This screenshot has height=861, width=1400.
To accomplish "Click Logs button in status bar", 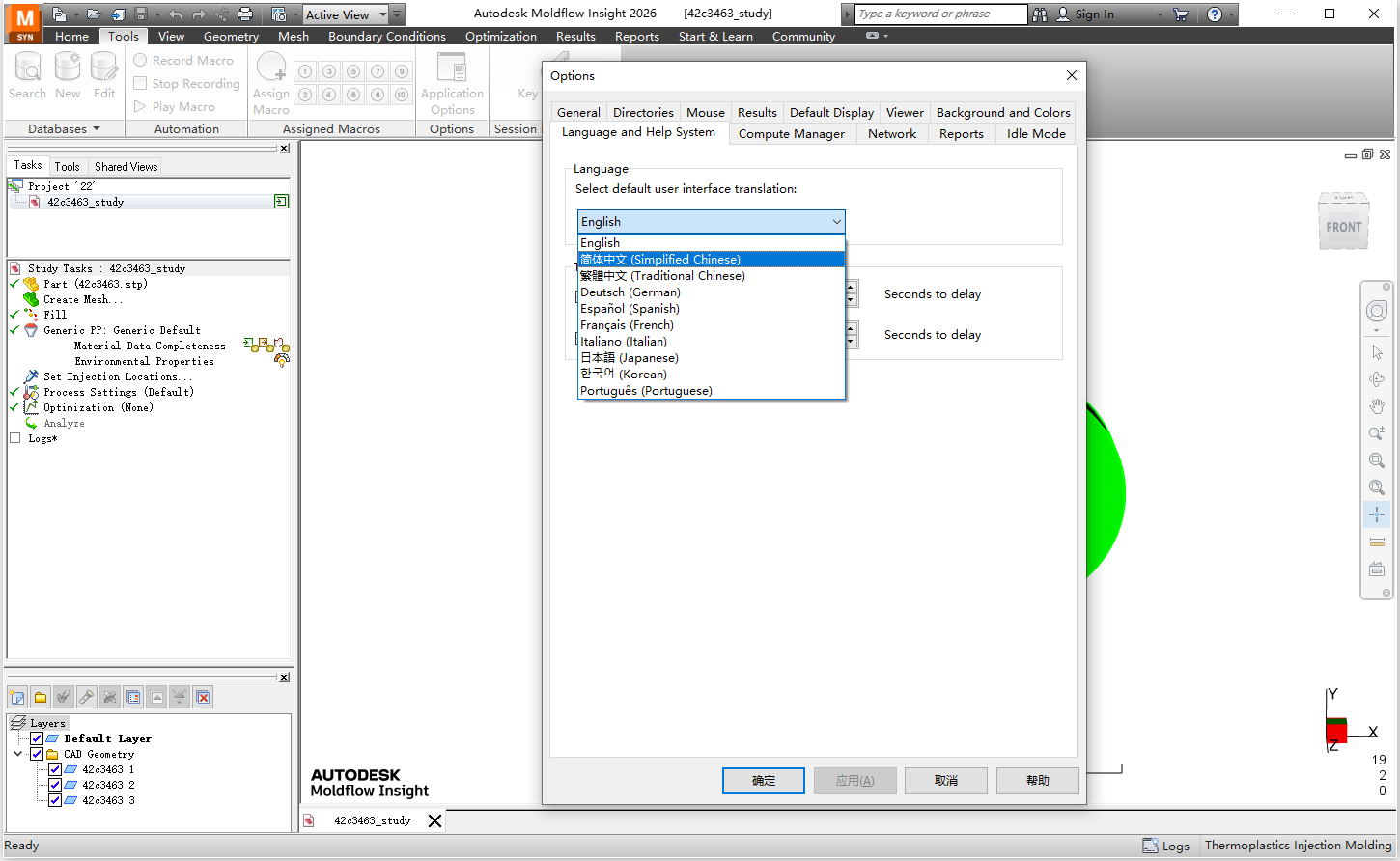I will pyautogui.click(x=1166, y=846).
